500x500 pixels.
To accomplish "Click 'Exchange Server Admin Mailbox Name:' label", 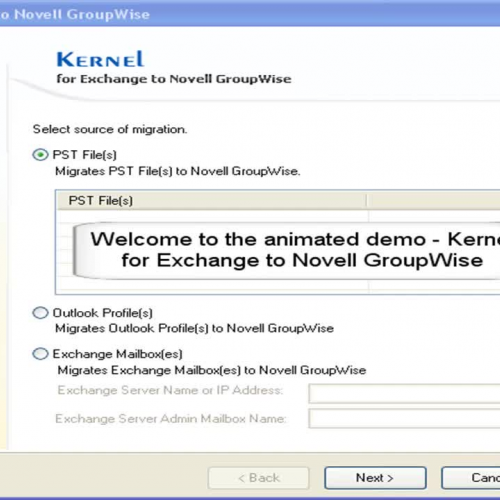I will (x=171, y=419).
